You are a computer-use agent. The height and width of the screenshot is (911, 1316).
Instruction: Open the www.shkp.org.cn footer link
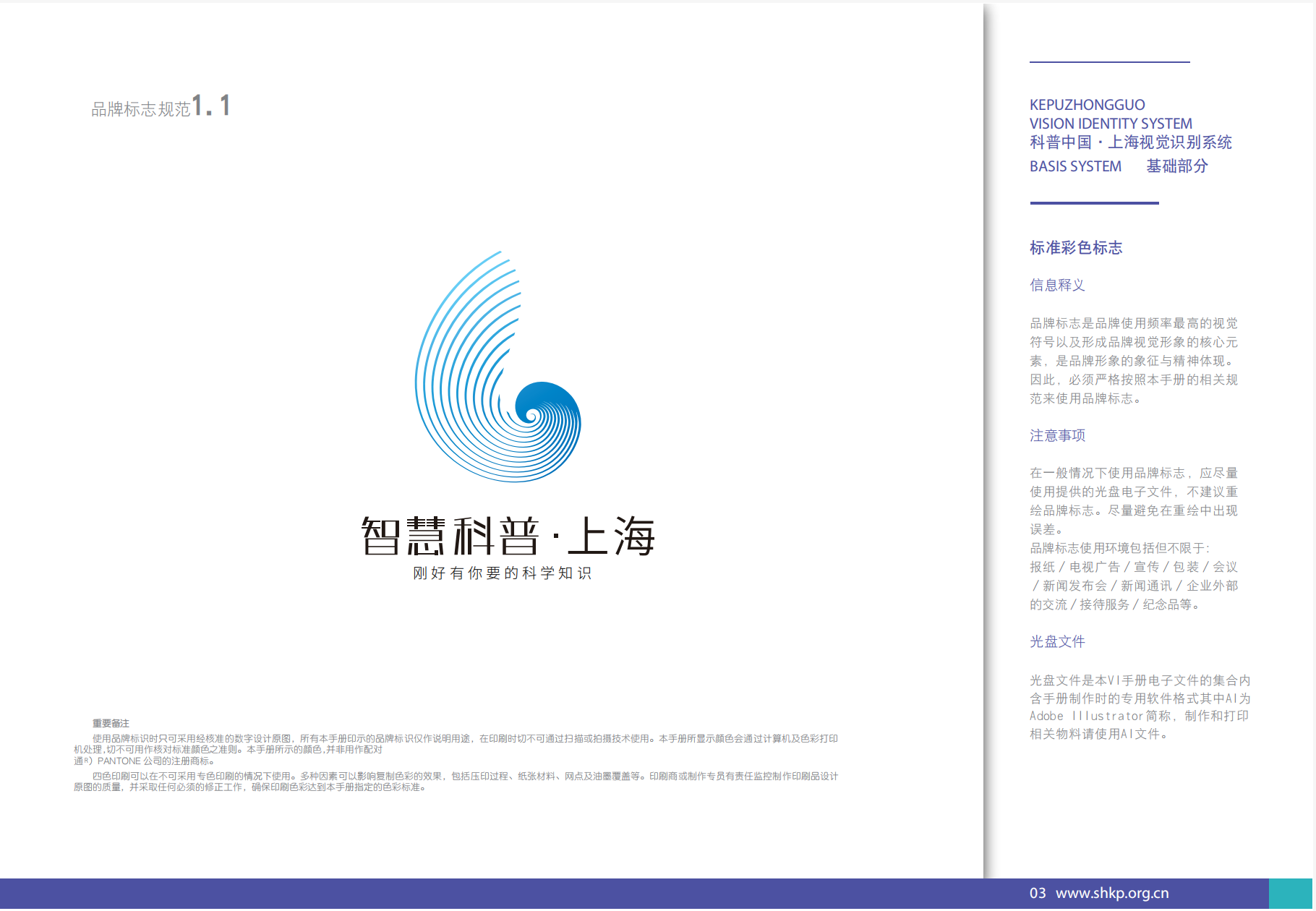coord(1112,893)
